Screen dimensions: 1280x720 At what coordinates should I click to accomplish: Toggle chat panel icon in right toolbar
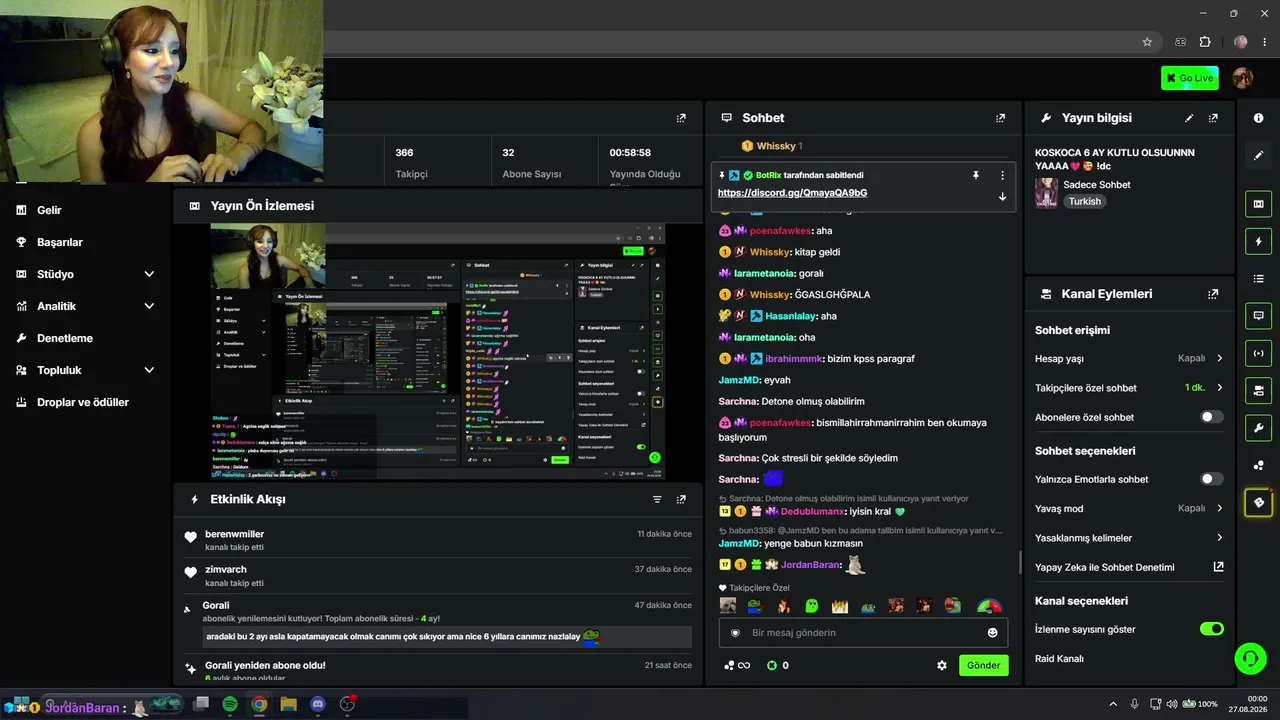[1258, 315]
